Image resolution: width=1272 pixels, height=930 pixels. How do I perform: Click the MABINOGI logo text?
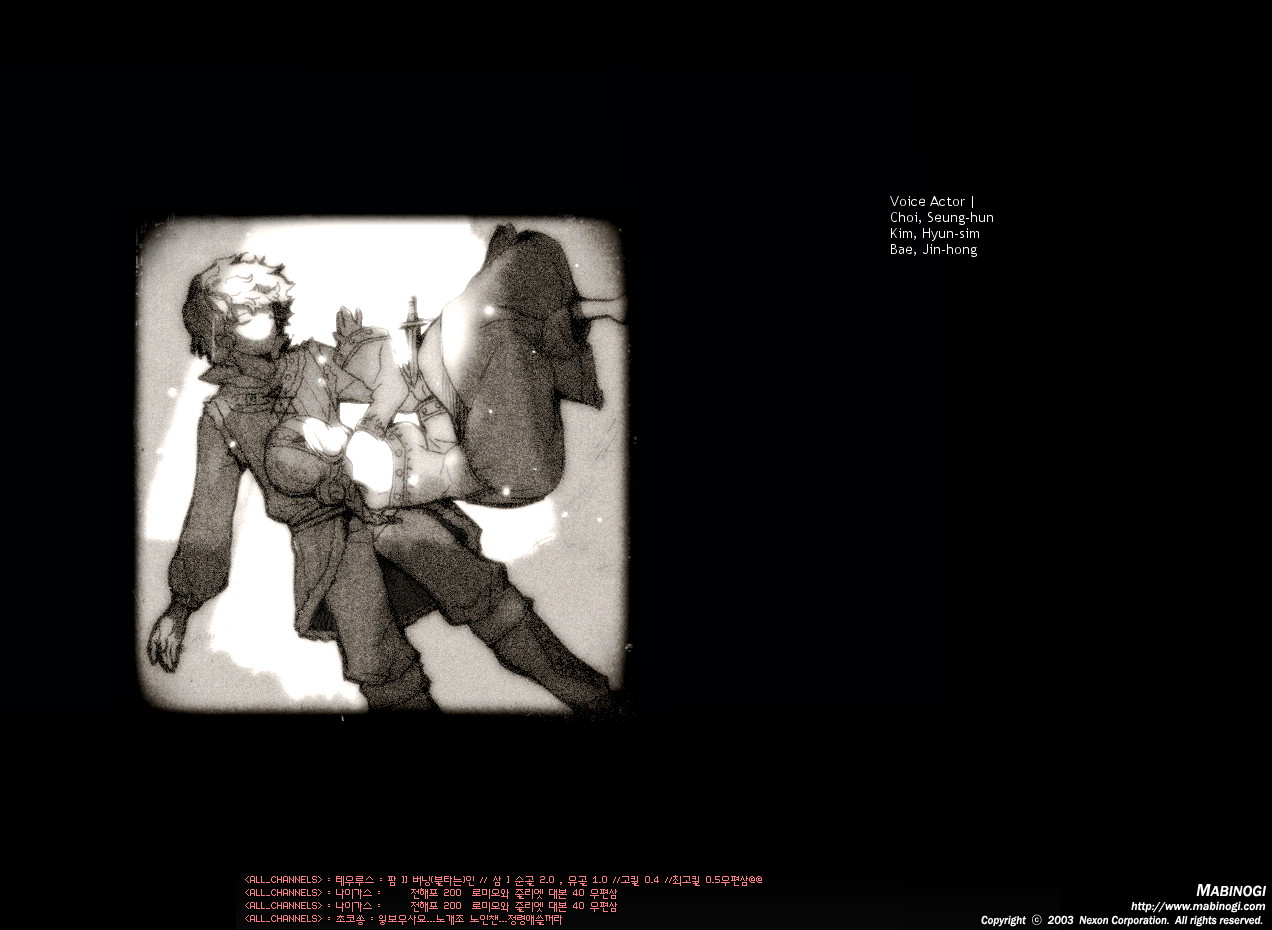(x=1230, y=890)
